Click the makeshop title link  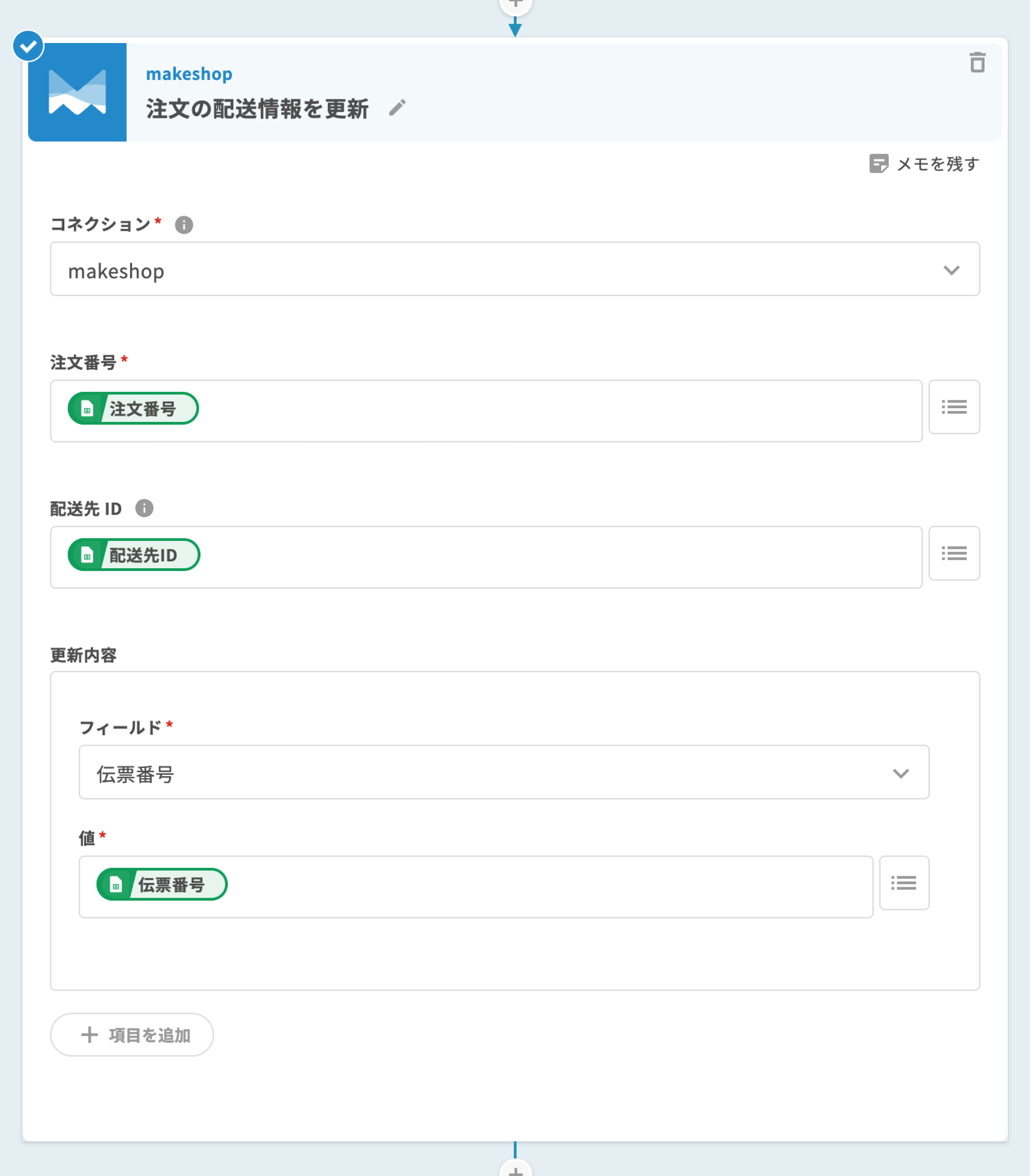189,74
